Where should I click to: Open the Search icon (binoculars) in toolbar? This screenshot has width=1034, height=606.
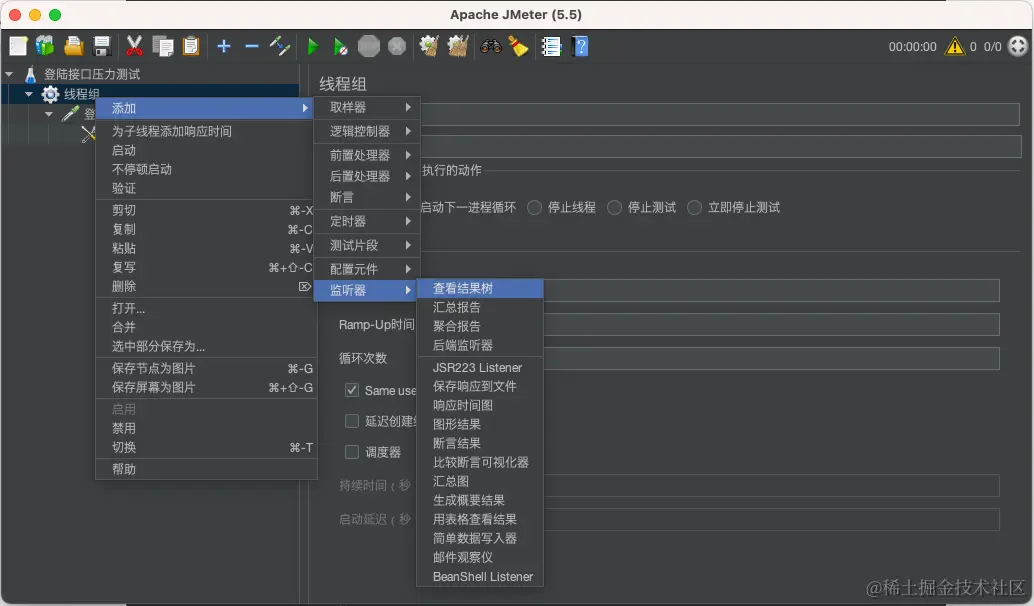(x=489, y=45)
